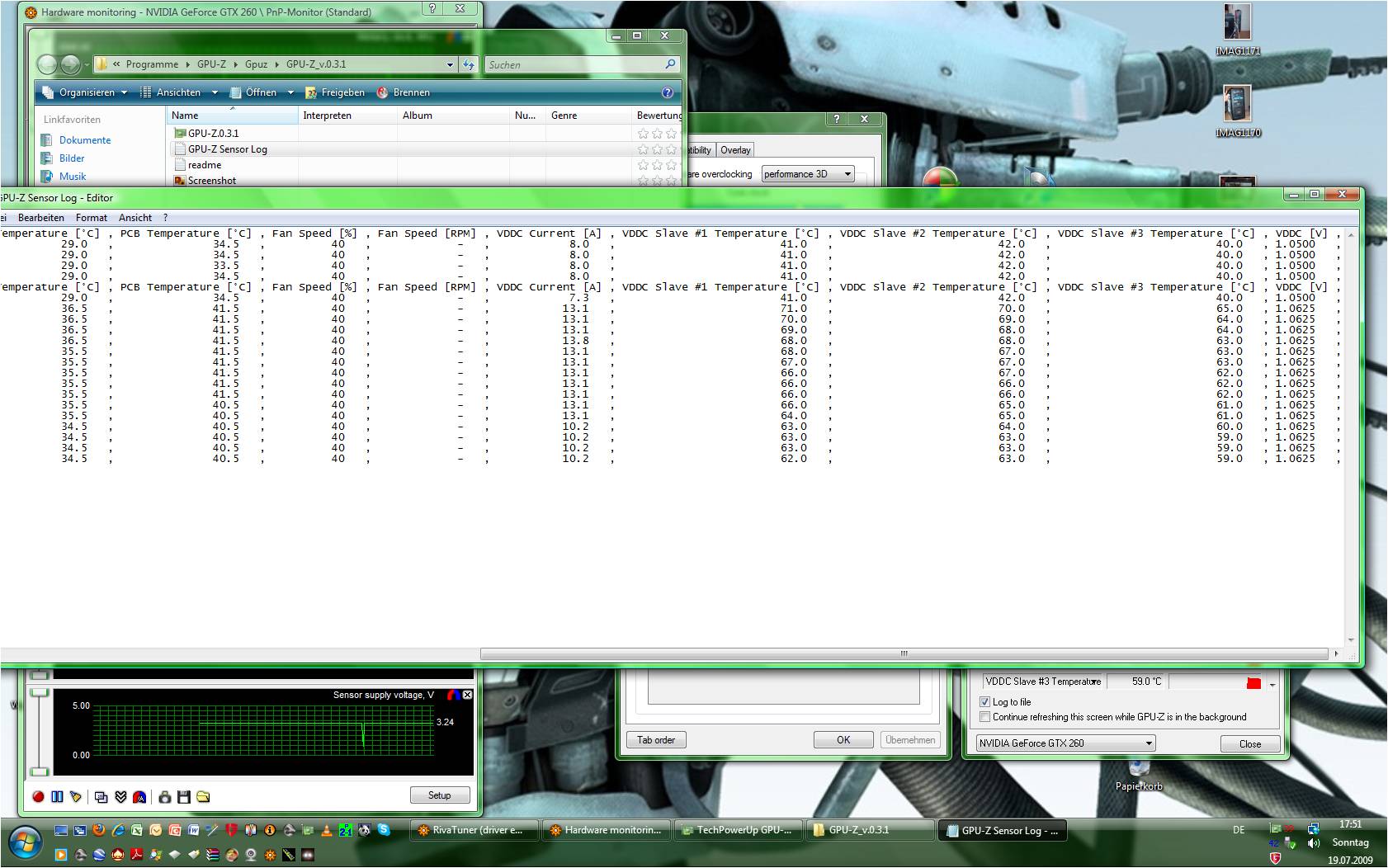Expand the Organisieren menu arrow

coord(125,92)
